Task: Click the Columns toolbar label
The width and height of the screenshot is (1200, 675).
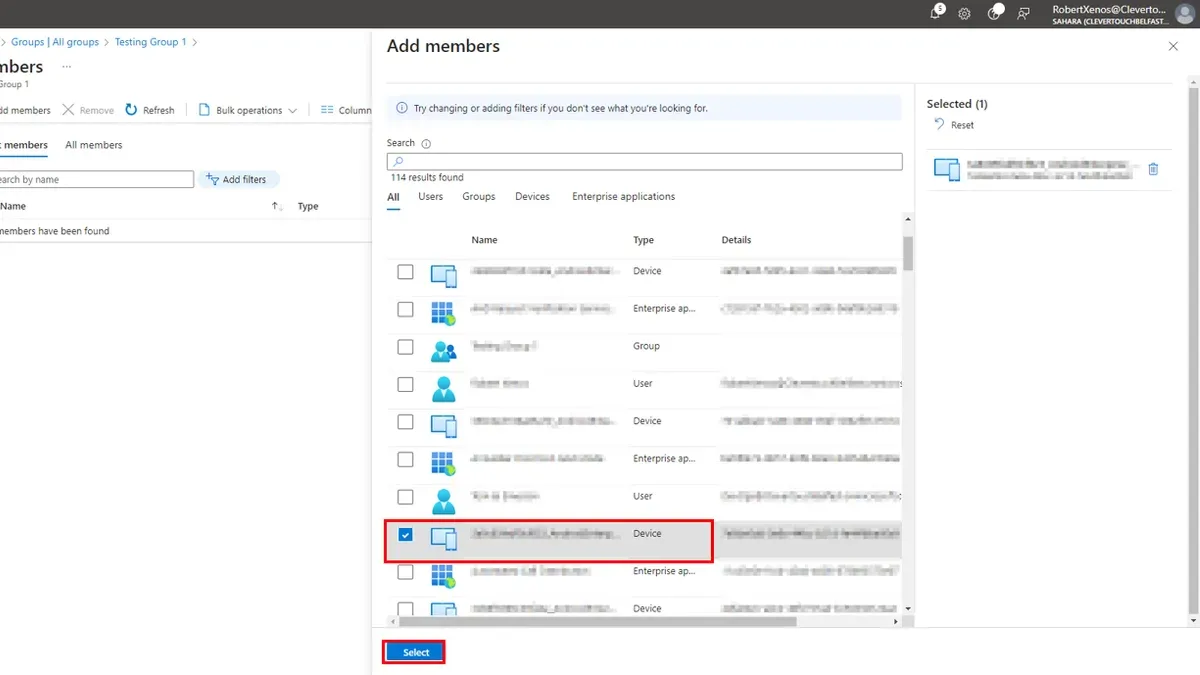Action: (x=355, y=110)
